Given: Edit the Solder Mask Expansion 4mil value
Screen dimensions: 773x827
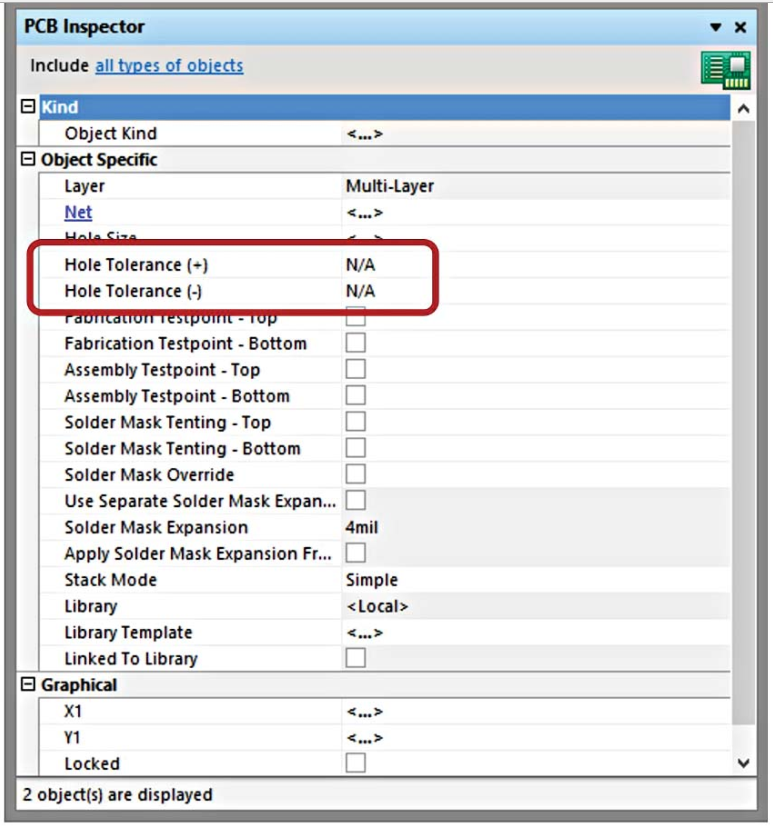Looking at the screenshot, I should click(x=362, y=527).
